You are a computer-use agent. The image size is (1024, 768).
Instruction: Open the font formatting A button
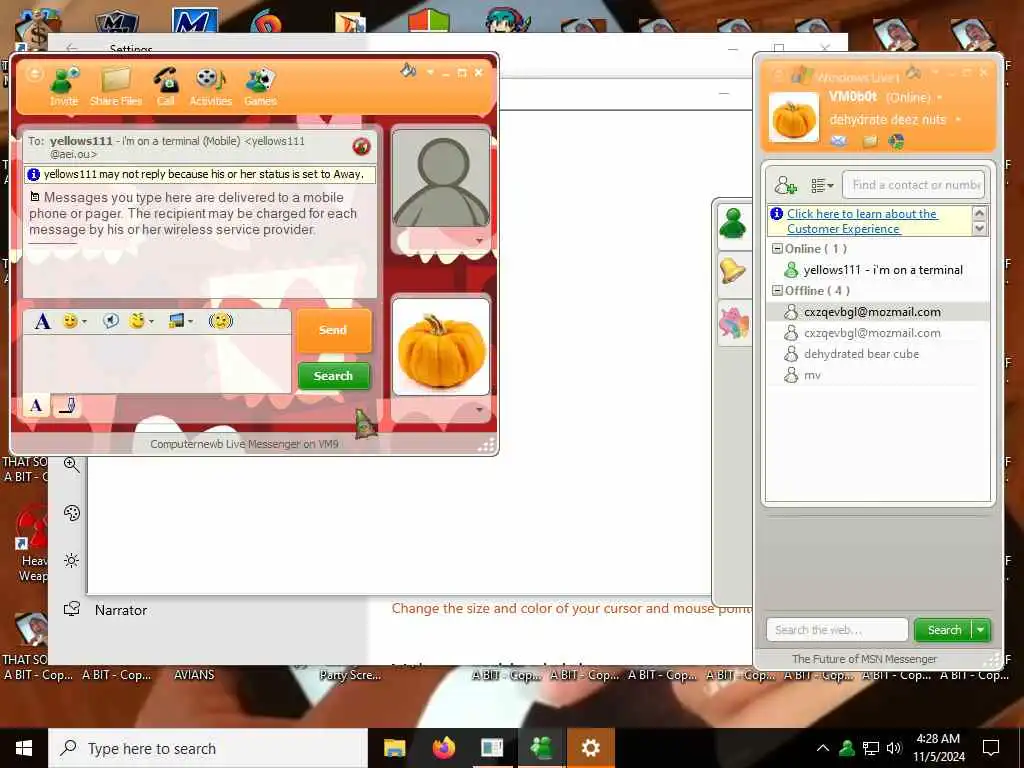(x=42, y=321)
